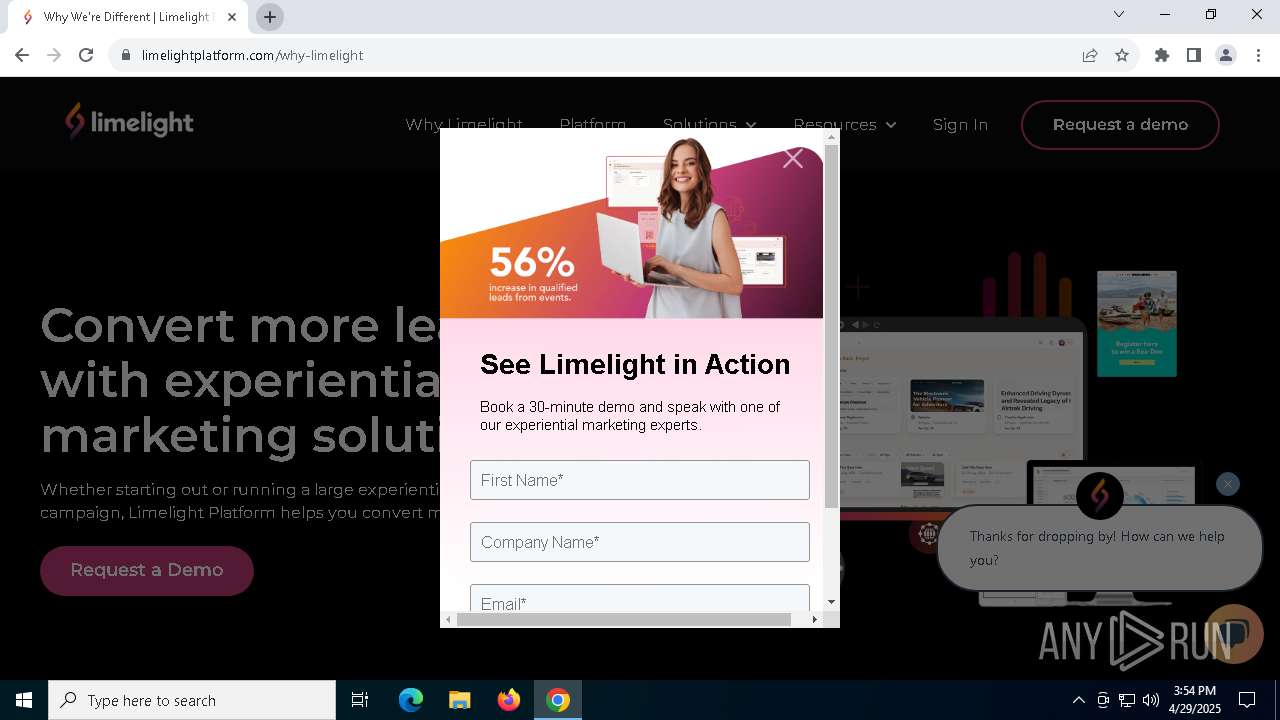View site information lock icon
This screenshot has height=720, width=1280.
point(126,55)
